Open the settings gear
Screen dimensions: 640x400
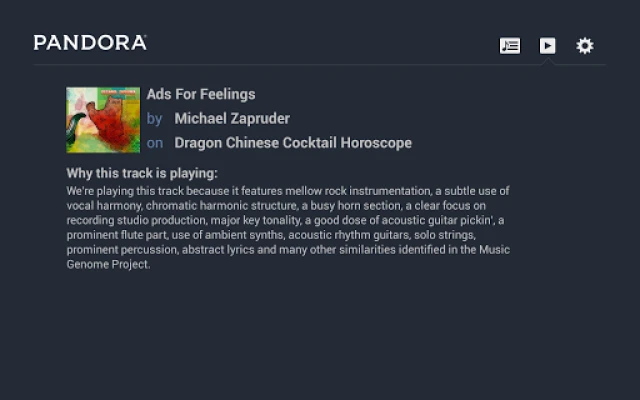(585, 45)
